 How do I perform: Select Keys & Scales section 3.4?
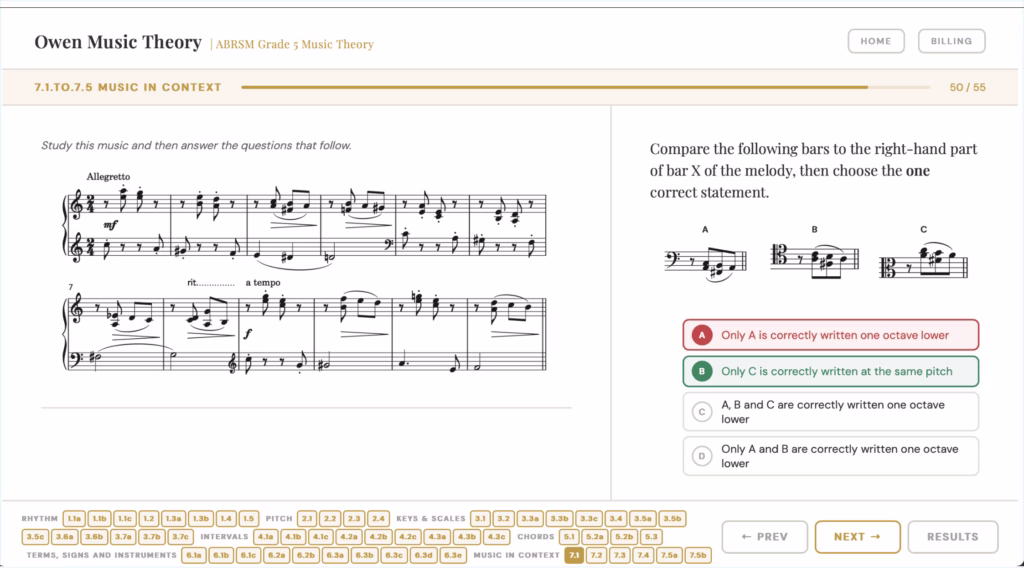click(616, 518)
